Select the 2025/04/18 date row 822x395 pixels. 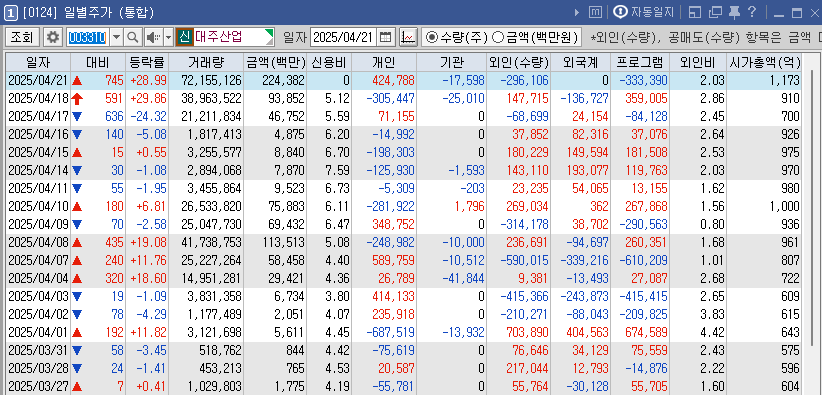click(404, 98)
